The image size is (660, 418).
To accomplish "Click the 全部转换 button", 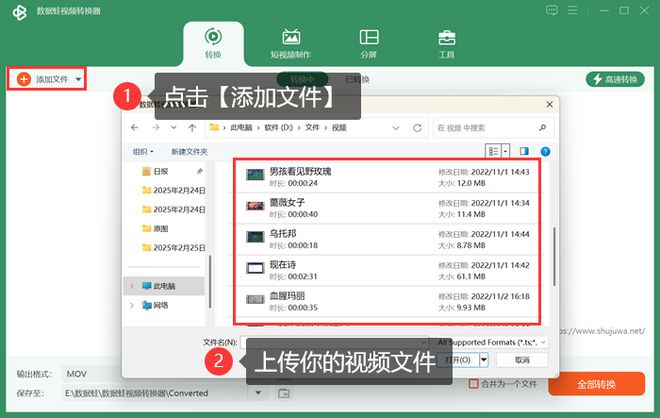I will tap(596, 384).
